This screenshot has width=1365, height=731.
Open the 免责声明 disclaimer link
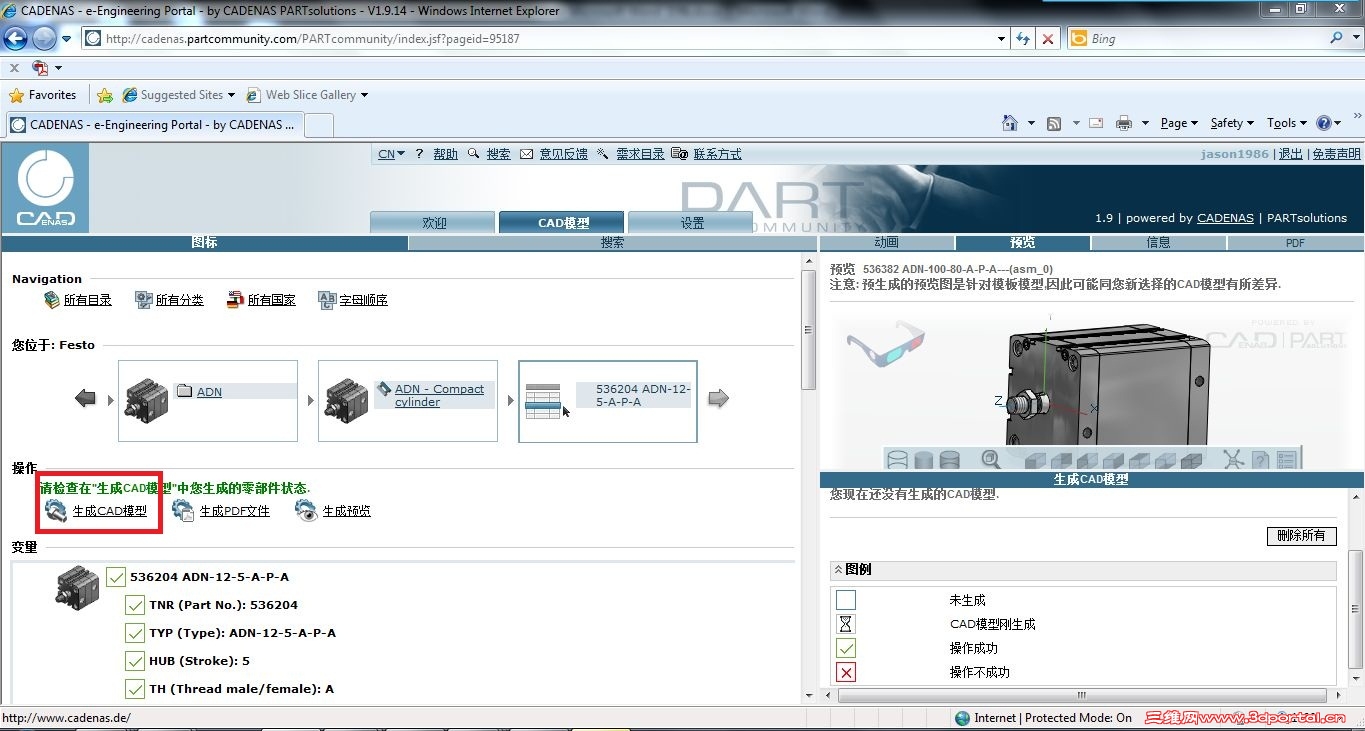1336,154
